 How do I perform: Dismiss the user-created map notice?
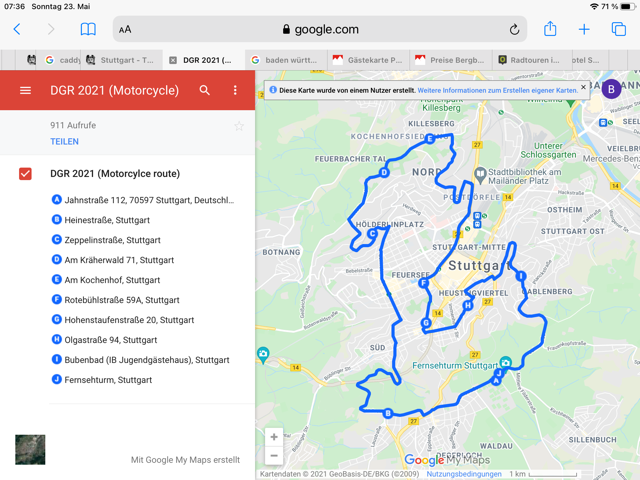point(583,87)
